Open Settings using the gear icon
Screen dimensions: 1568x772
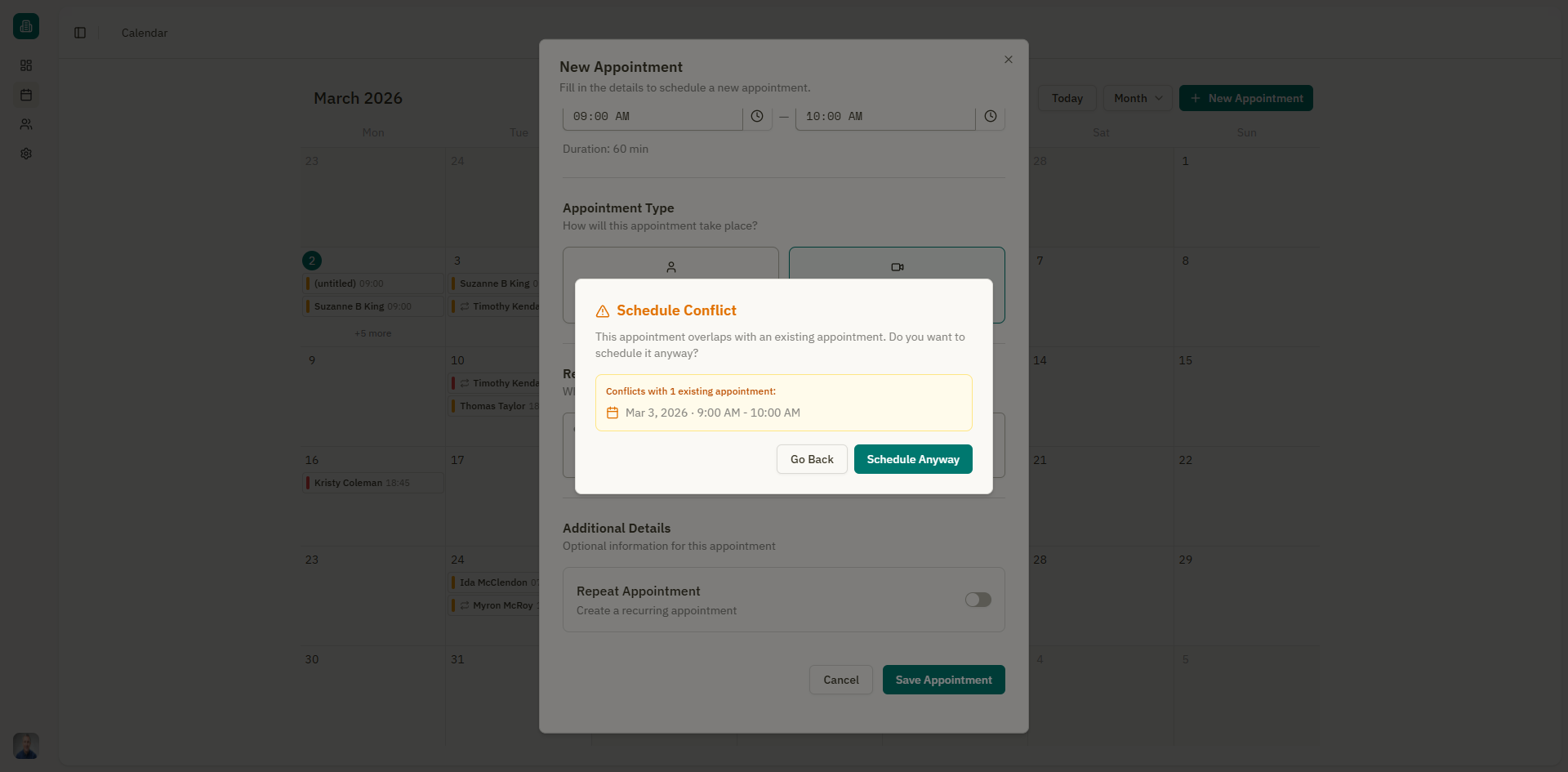25,154
